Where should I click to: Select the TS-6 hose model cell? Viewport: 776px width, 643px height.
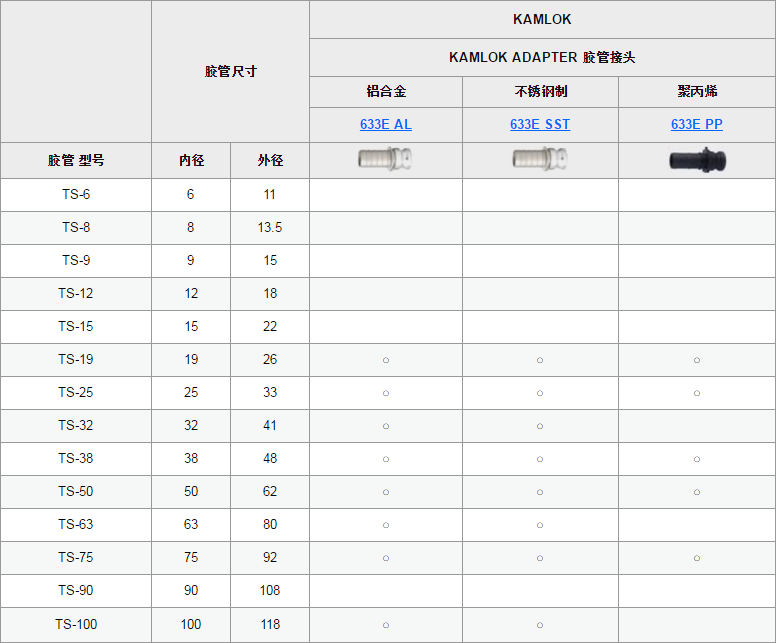76,195
